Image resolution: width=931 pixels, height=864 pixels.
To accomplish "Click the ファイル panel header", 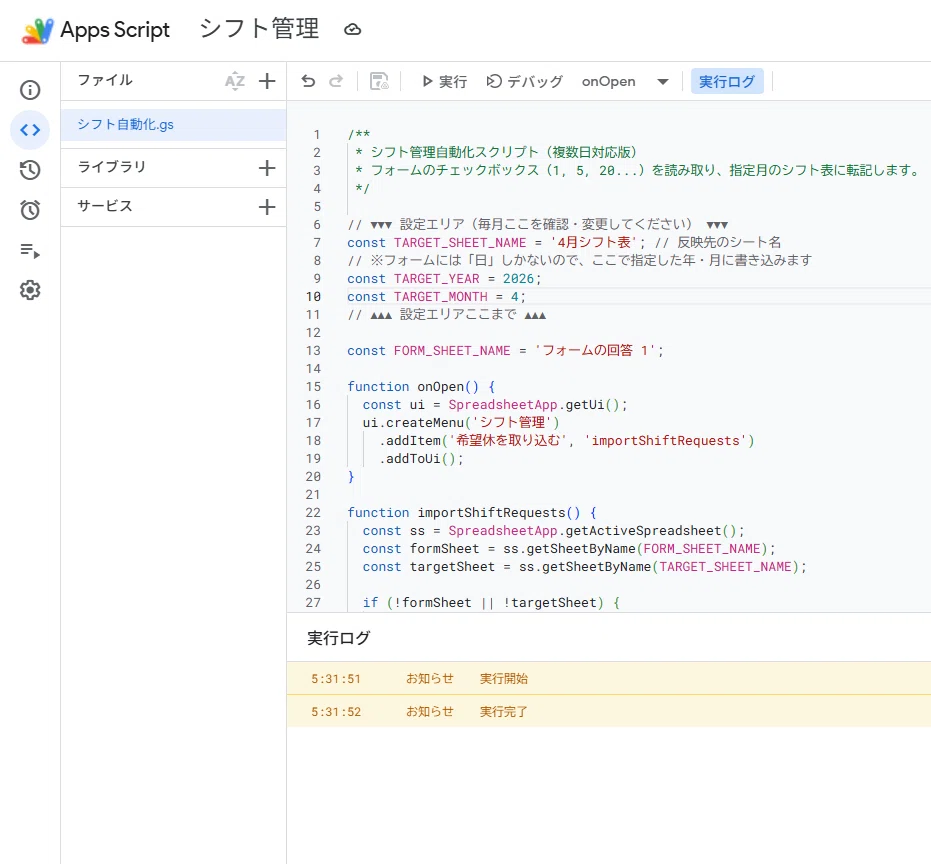I will tap(104, 80).
